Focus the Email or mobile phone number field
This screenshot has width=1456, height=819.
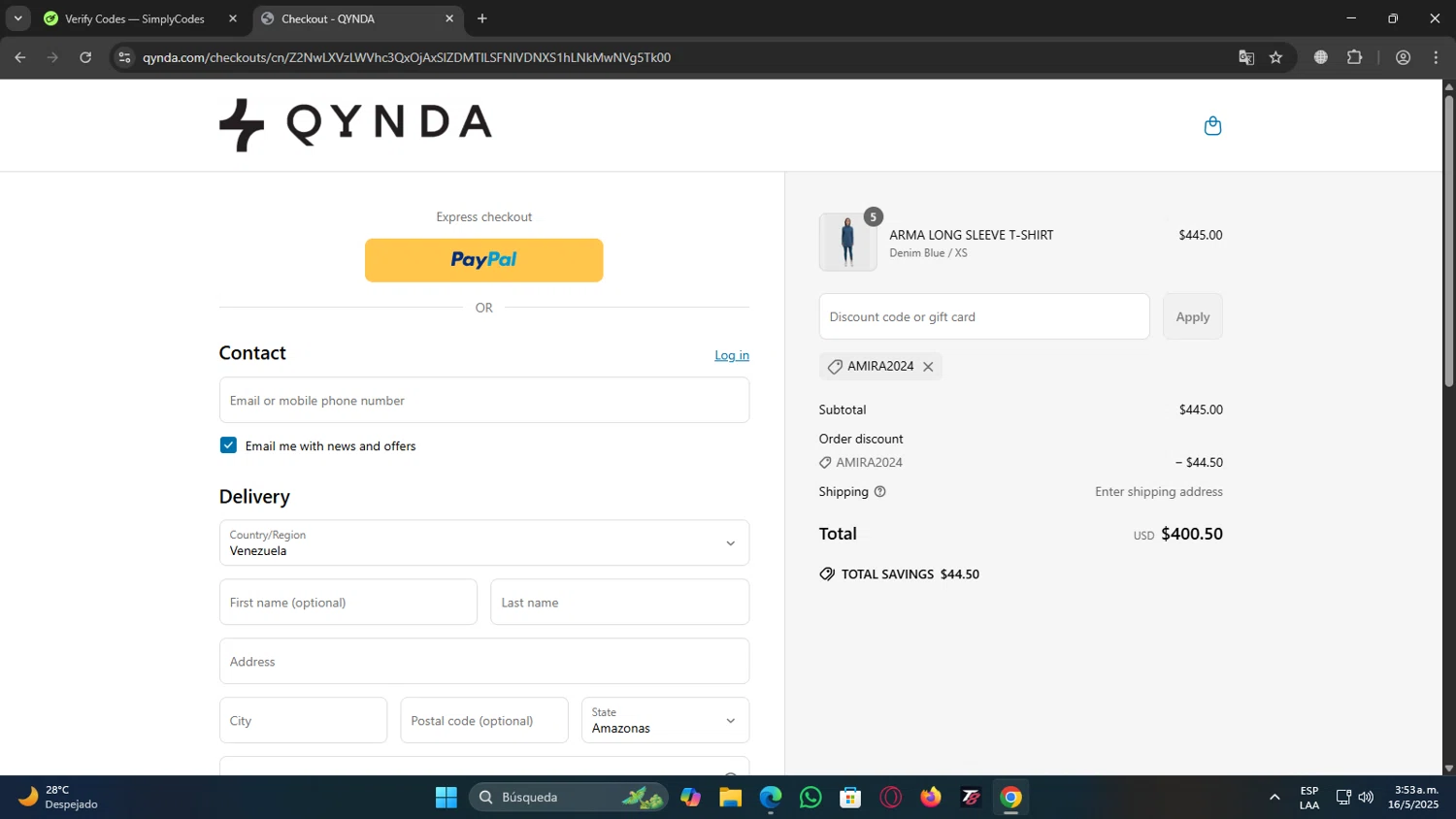(x=484, y=400)
